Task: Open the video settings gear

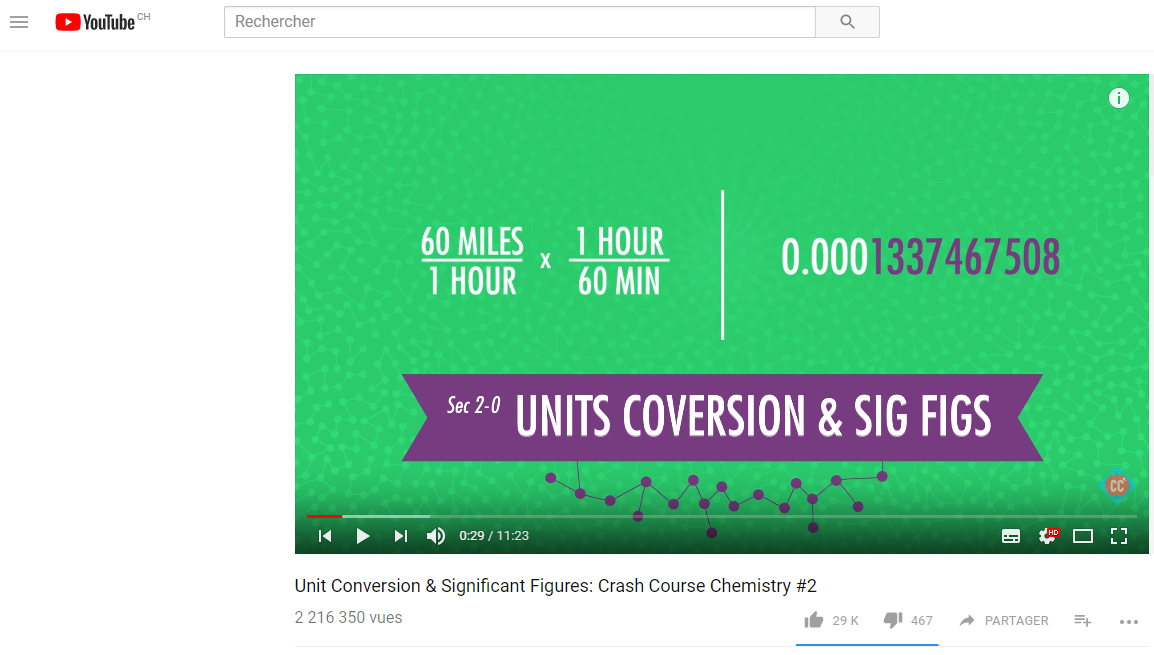Action: click(x=1047, y=536)
